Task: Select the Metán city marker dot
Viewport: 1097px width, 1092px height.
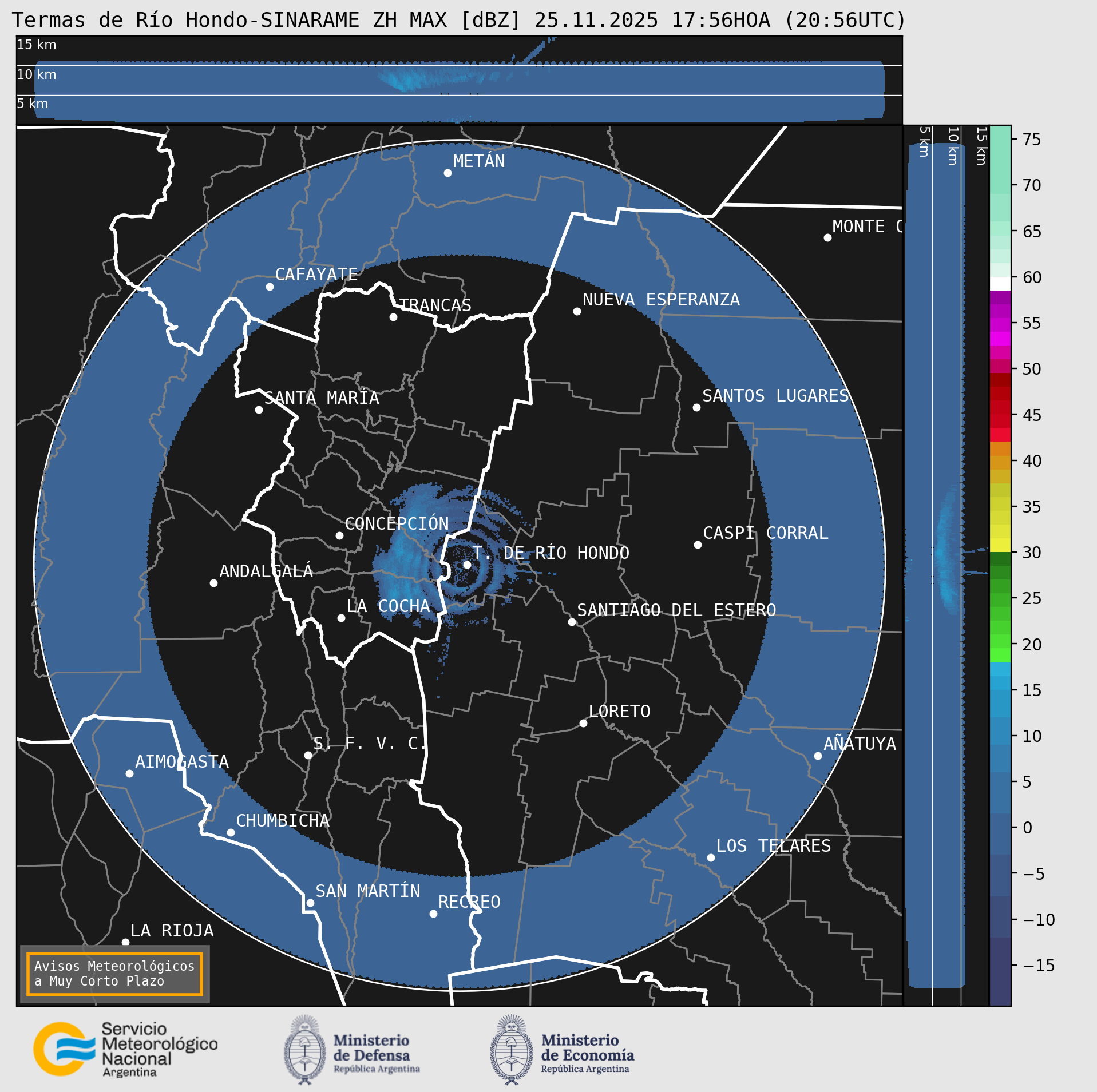Action: pos(447,173)
